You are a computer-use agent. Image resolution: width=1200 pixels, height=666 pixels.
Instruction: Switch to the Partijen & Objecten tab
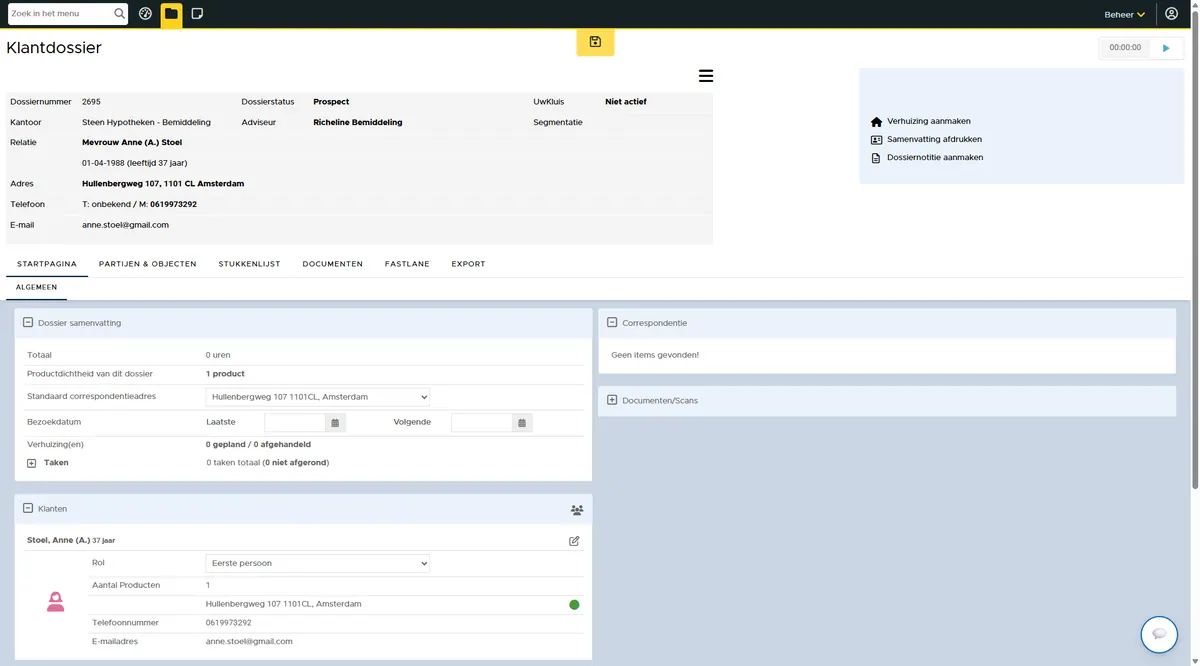pyautogui.click(x=147, y=264)
